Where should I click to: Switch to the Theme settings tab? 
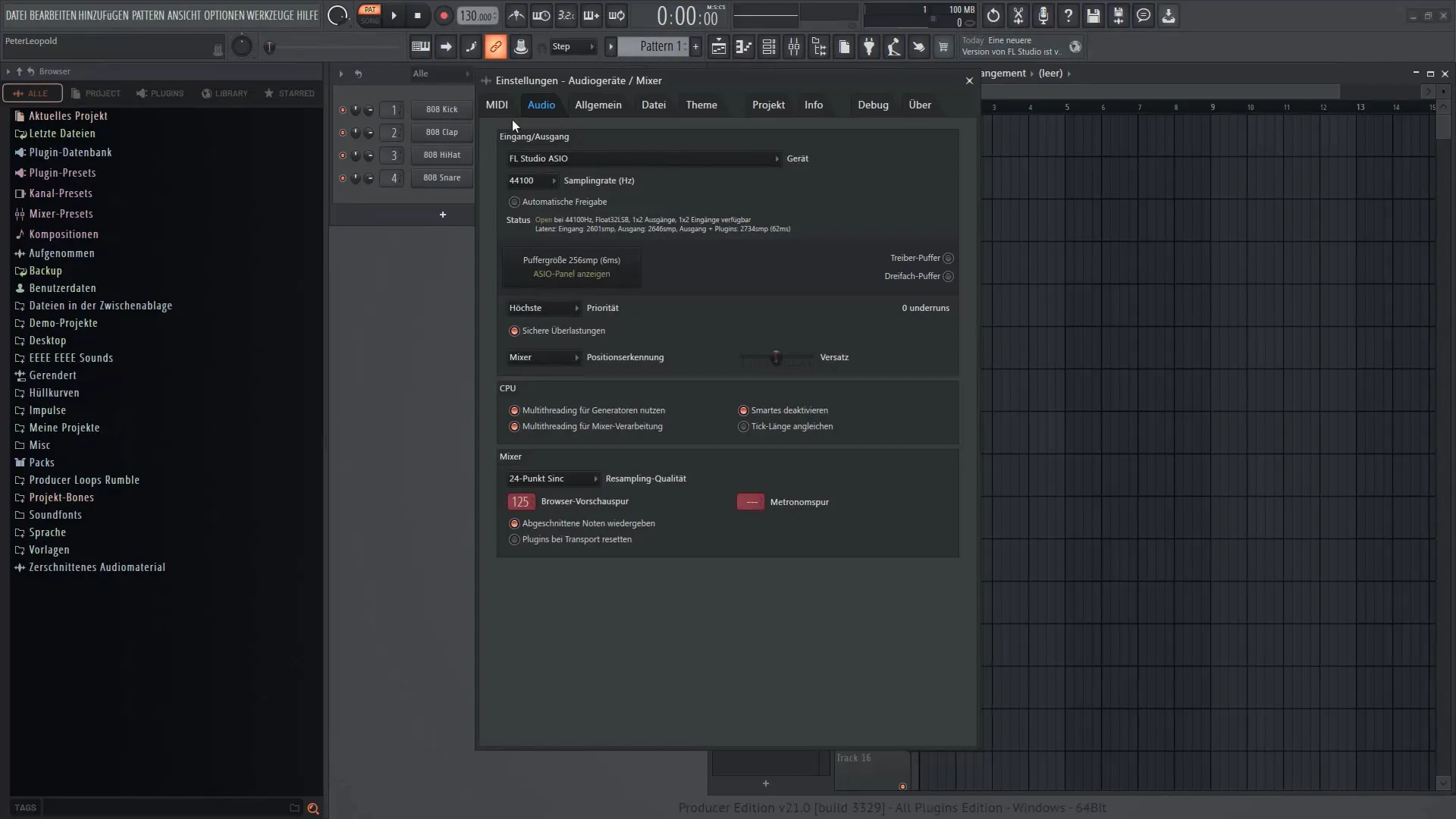pyautogui.click(x=701, y=105)
